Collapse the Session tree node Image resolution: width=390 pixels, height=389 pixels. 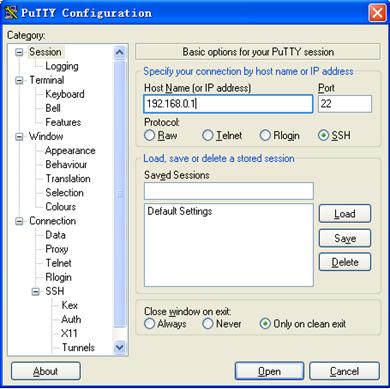click(19, 52)
